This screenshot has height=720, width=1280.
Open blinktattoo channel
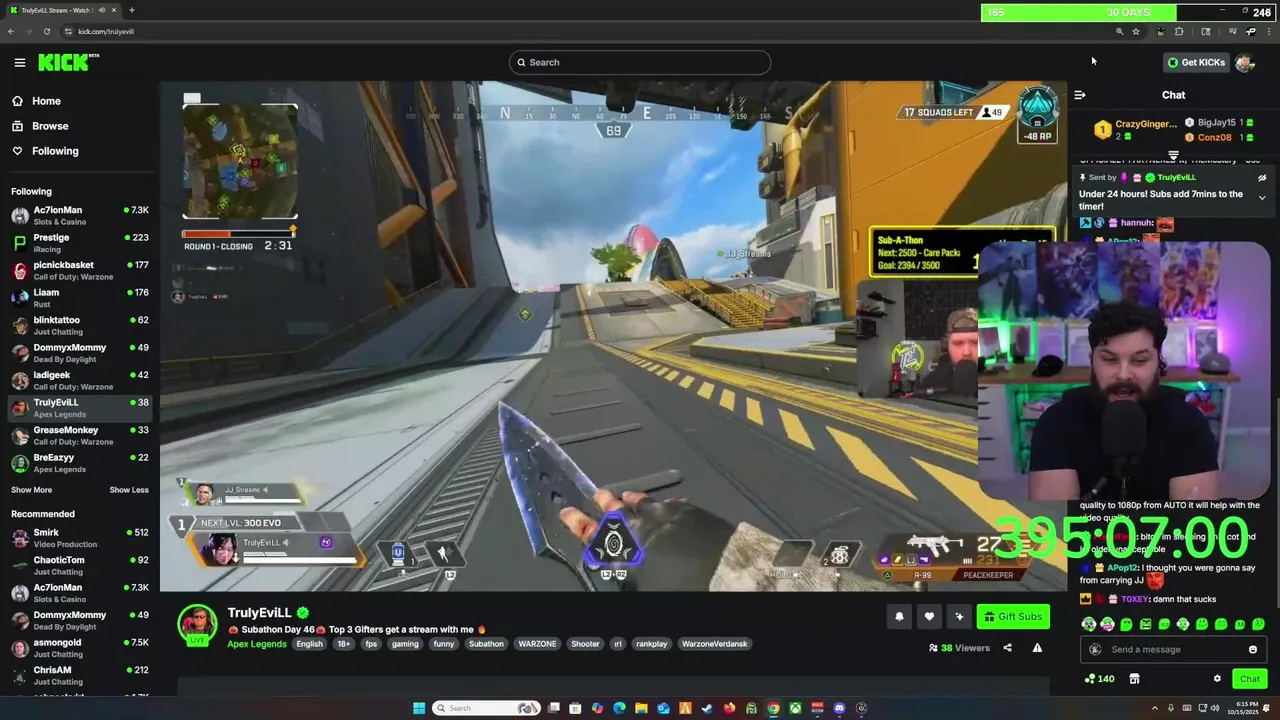pos(80,326)
